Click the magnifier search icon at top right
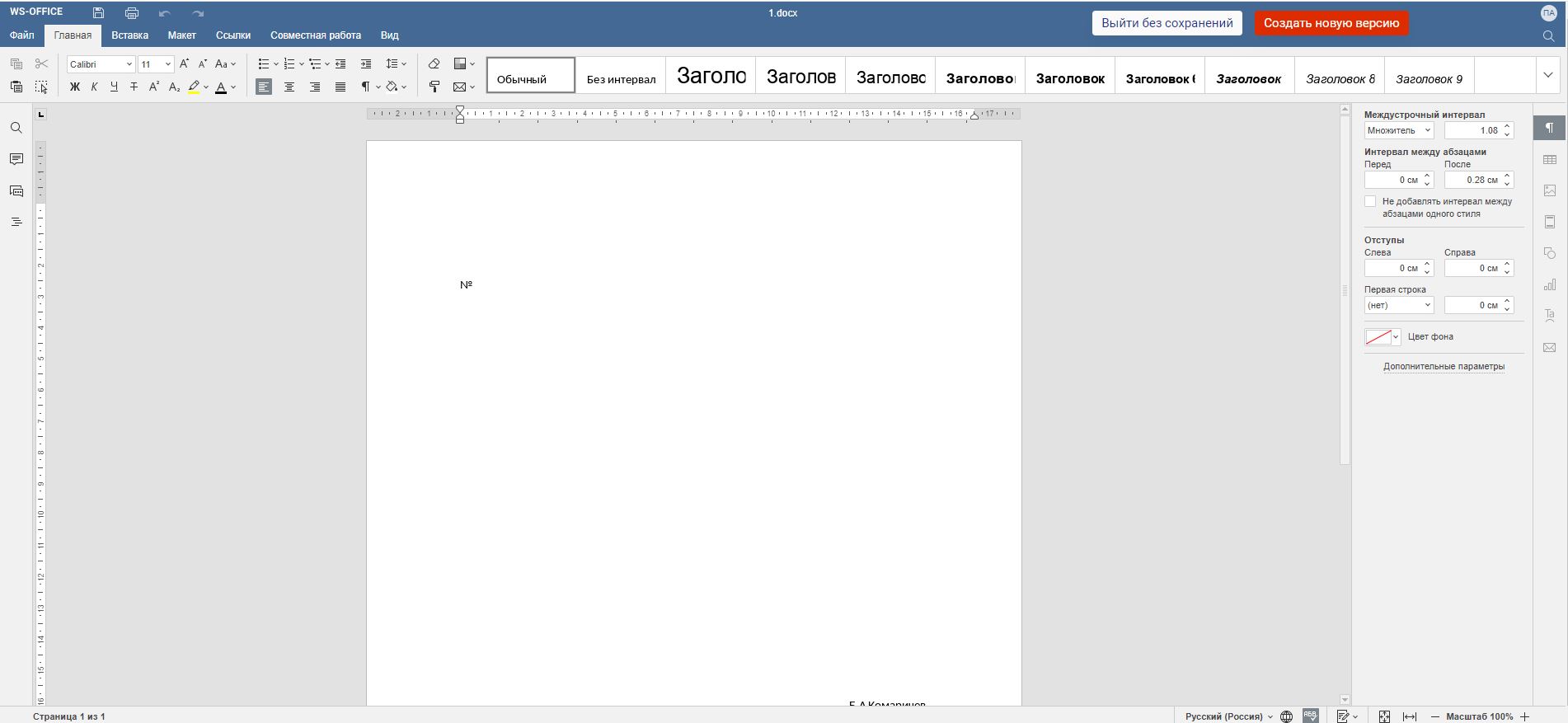1568x723 pixels. pos(1548,36)
